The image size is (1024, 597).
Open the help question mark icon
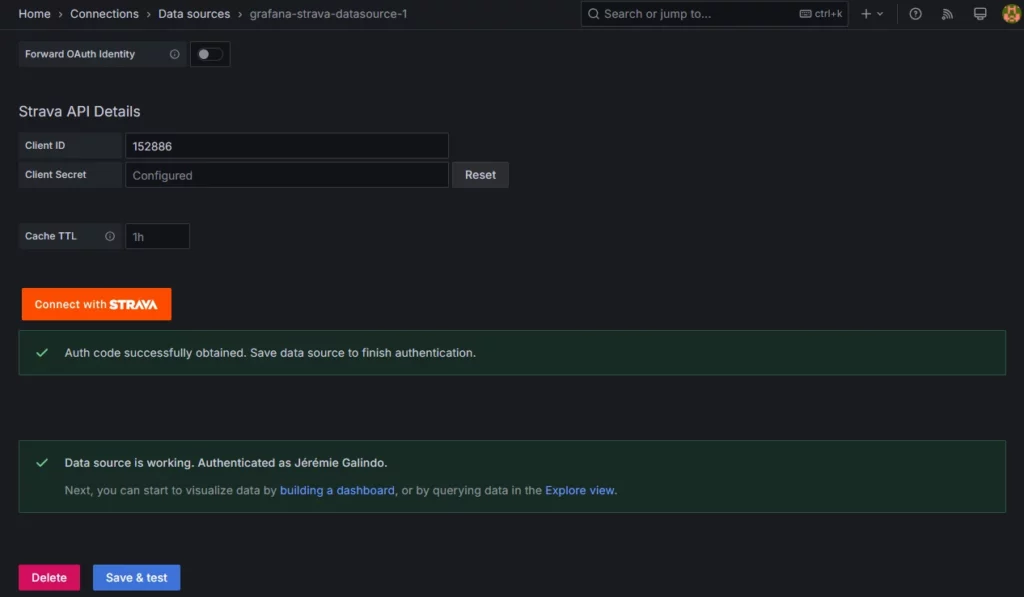pos(915,14)
